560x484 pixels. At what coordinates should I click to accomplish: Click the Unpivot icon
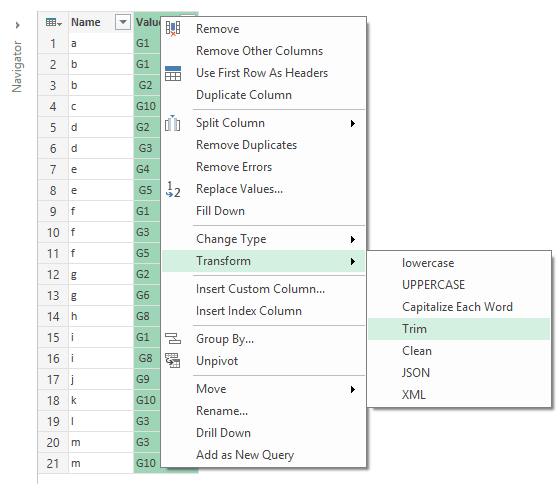[x=173, y=360]
